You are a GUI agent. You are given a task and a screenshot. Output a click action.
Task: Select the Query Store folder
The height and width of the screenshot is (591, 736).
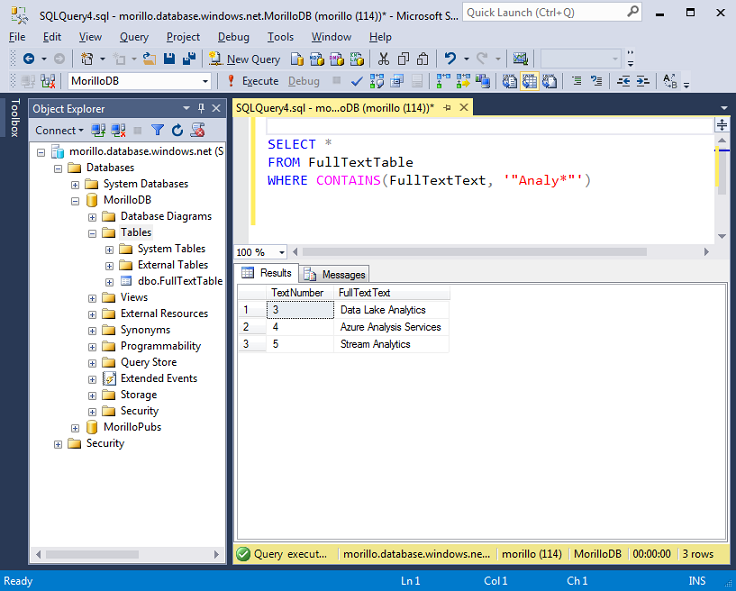[x=148, y=362]
